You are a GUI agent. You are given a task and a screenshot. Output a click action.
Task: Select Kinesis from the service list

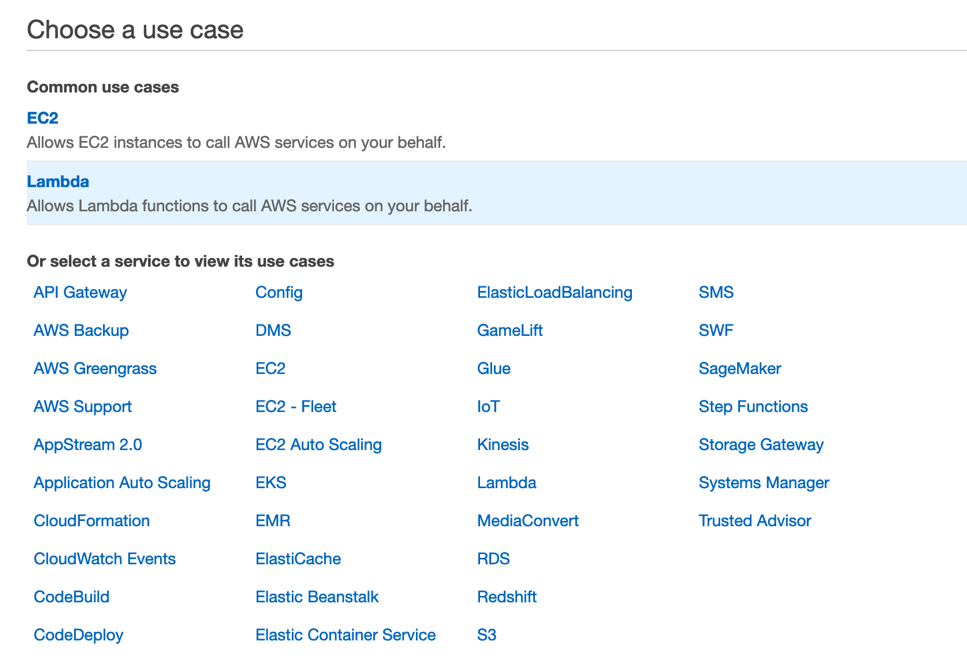click(x=503, y=445)
